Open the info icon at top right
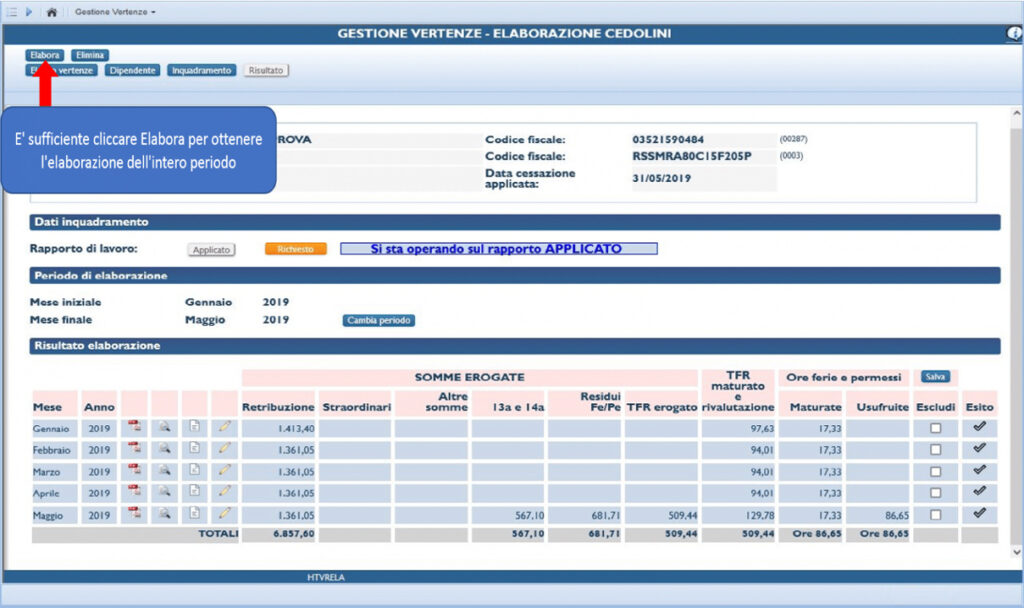The width and height of the screenshot is (1024, 608). pos(1014,33)
